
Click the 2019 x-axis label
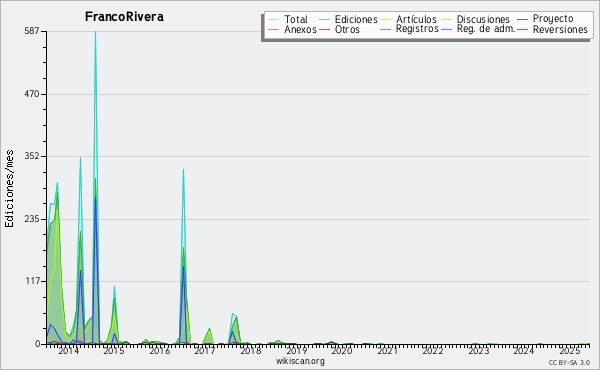tap(296, 350)
